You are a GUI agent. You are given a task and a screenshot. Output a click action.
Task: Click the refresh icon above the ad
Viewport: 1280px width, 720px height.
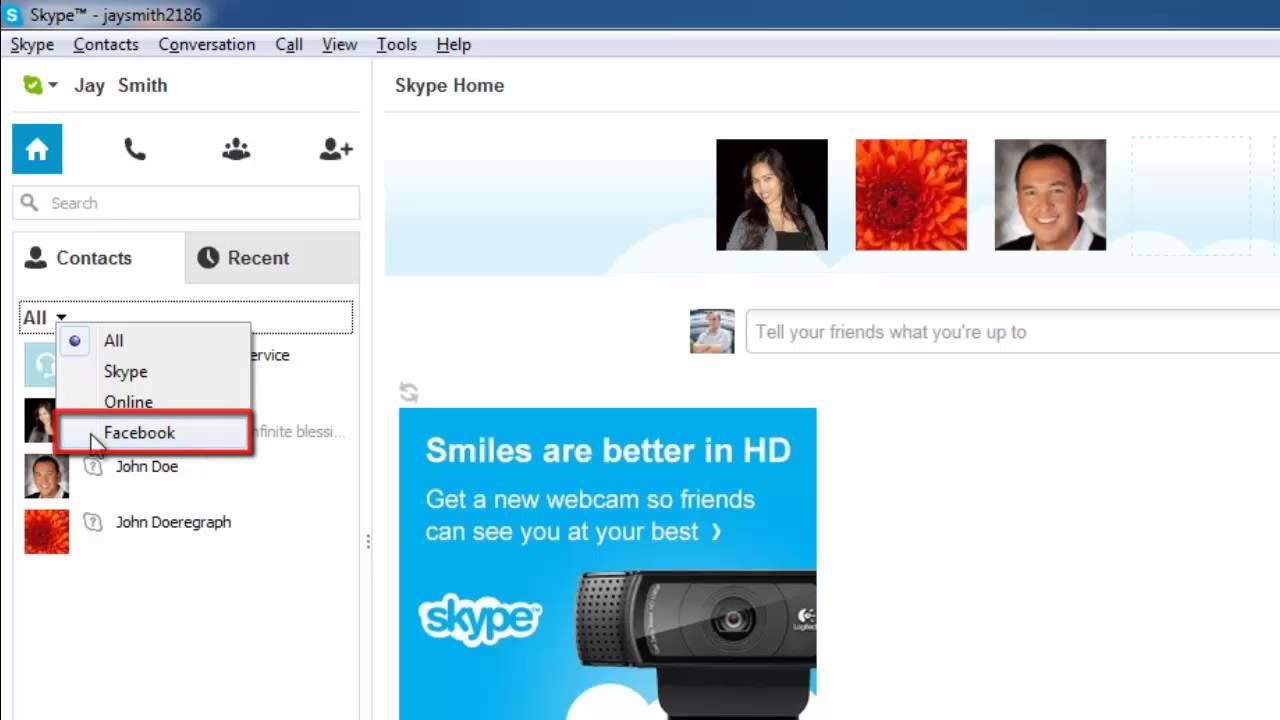pyautogui.click(x=408, y=391)
